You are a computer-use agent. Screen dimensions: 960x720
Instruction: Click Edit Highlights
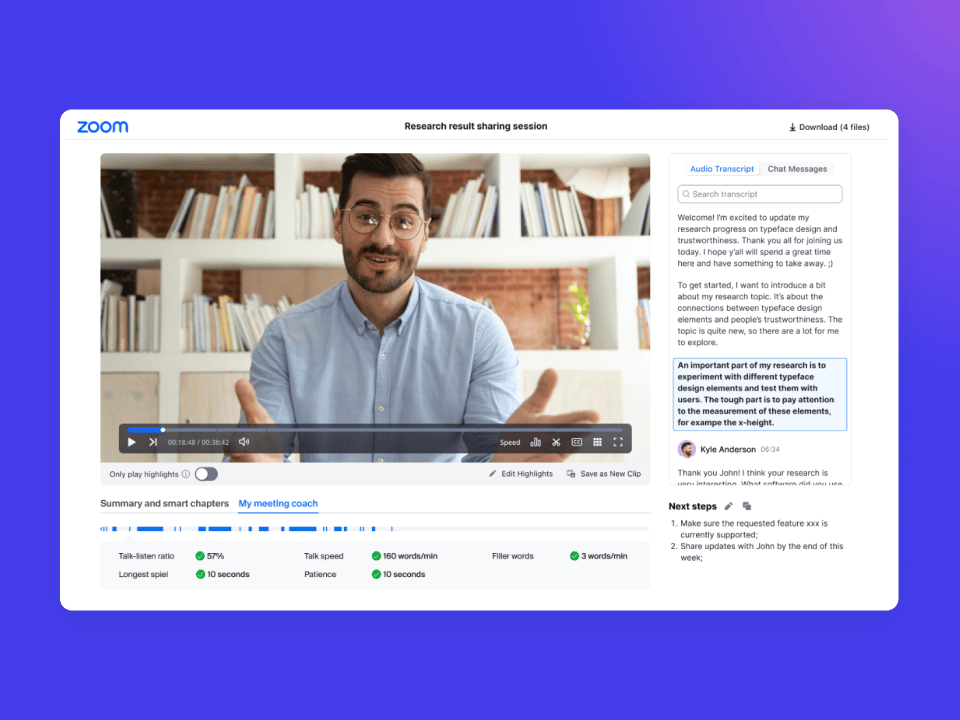pyautogui.click(x=521, y=474)
